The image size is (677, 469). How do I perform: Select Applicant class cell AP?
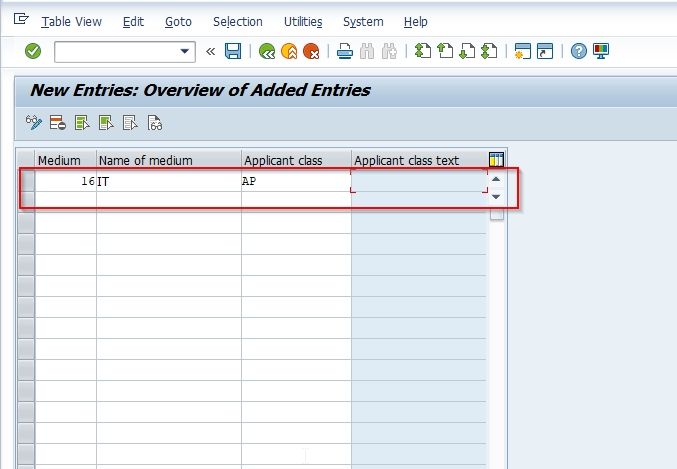click(297, 181)
